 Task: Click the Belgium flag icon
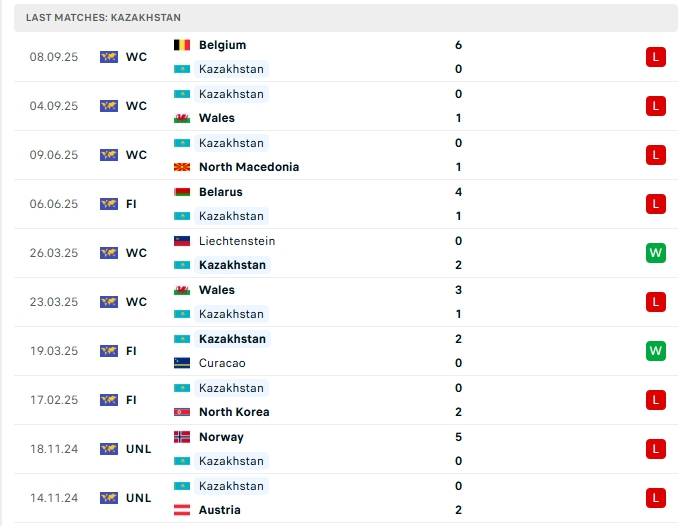[x=182, y=45]
